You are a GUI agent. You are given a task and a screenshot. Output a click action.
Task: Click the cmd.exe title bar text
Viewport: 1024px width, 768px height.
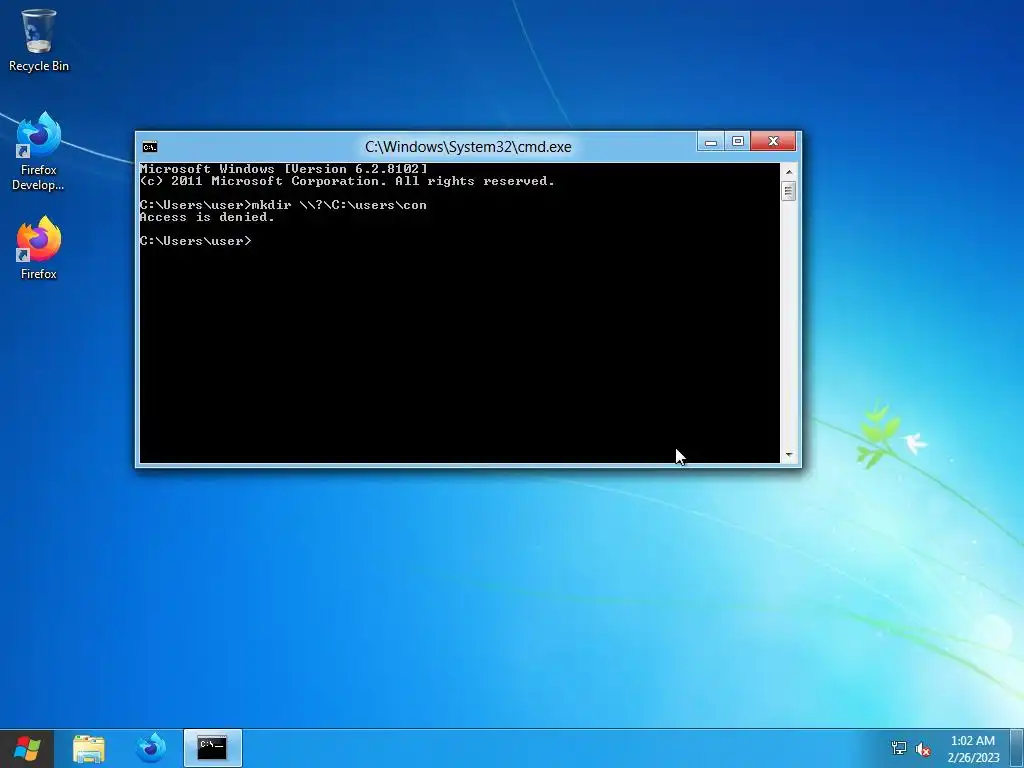[468, 146]
